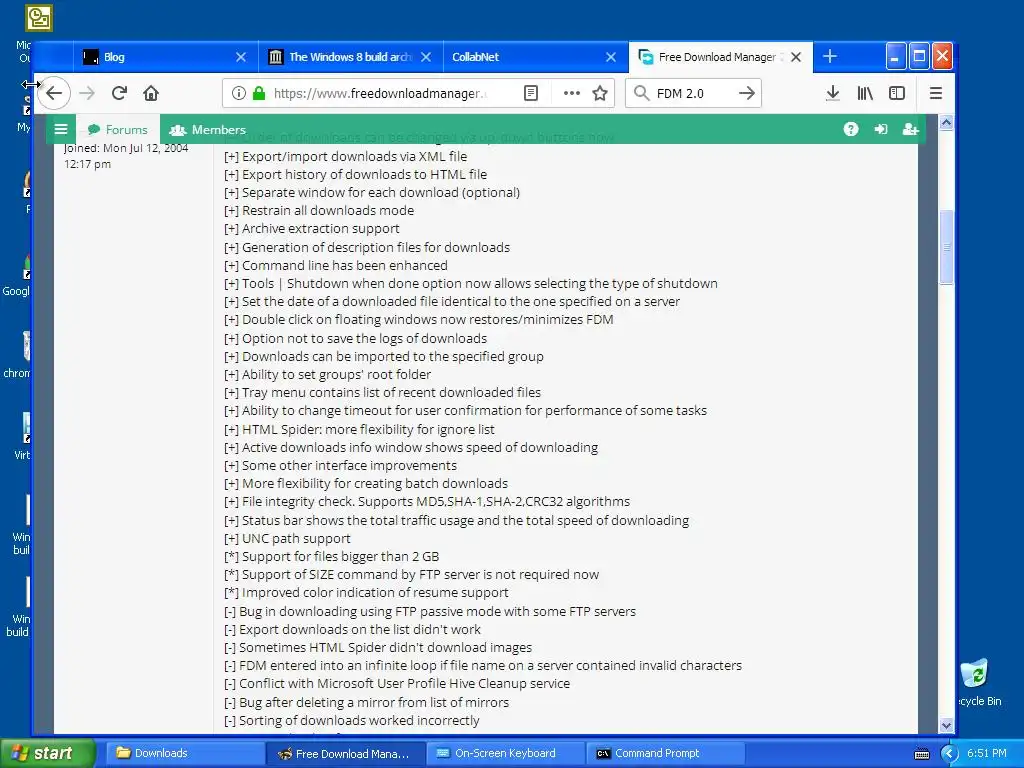Viewport: 1024px width, 768px height.
Task: Switch to Downloads taskbar window
Action: tap(184, 753)
